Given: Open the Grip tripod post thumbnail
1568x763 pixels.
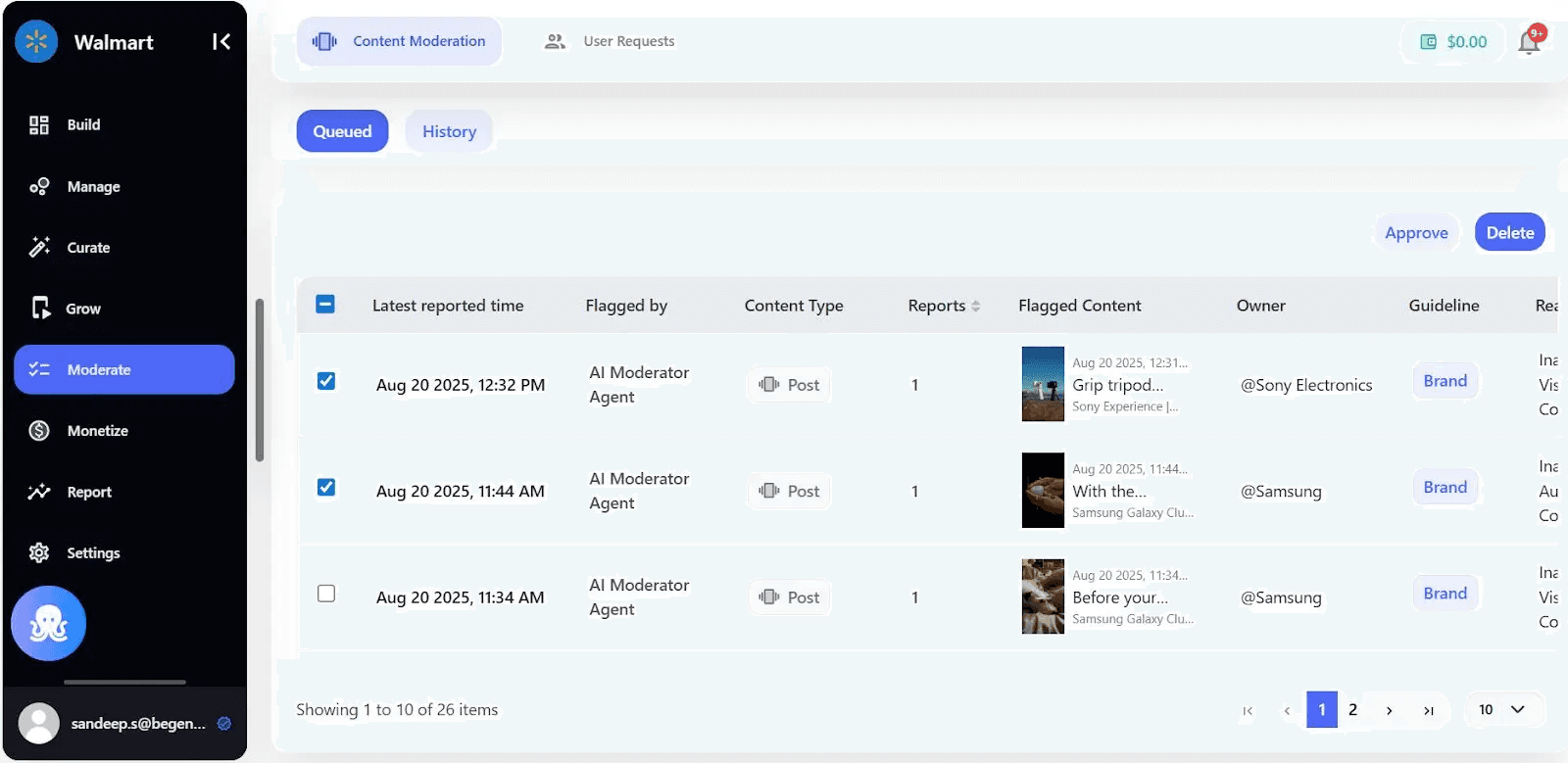Looking at the screenshot, I should click(1043, 384).
